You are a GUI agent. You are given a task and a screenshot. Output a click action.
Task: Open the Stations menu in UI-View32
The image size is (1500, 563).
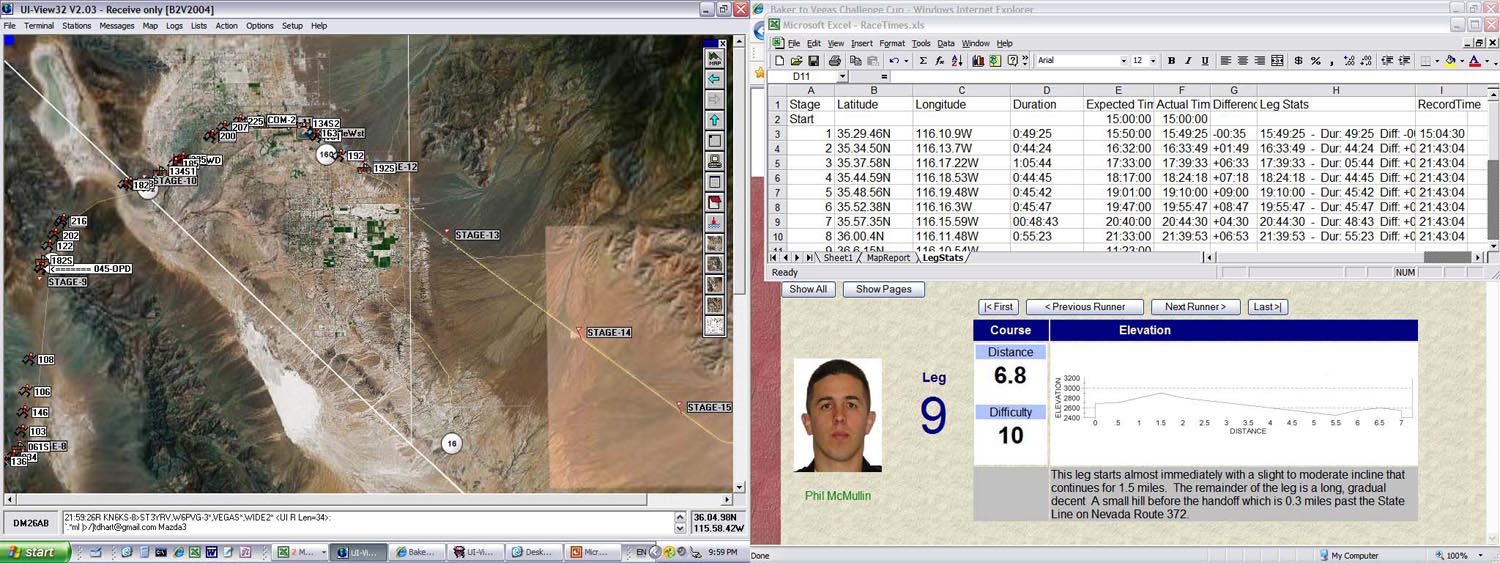coord(76,26)
